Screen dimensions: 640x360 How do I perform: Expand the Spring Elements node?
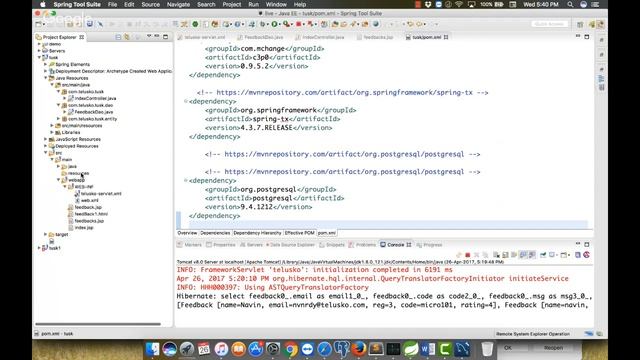pyautogui.click(x=46, y=64)
